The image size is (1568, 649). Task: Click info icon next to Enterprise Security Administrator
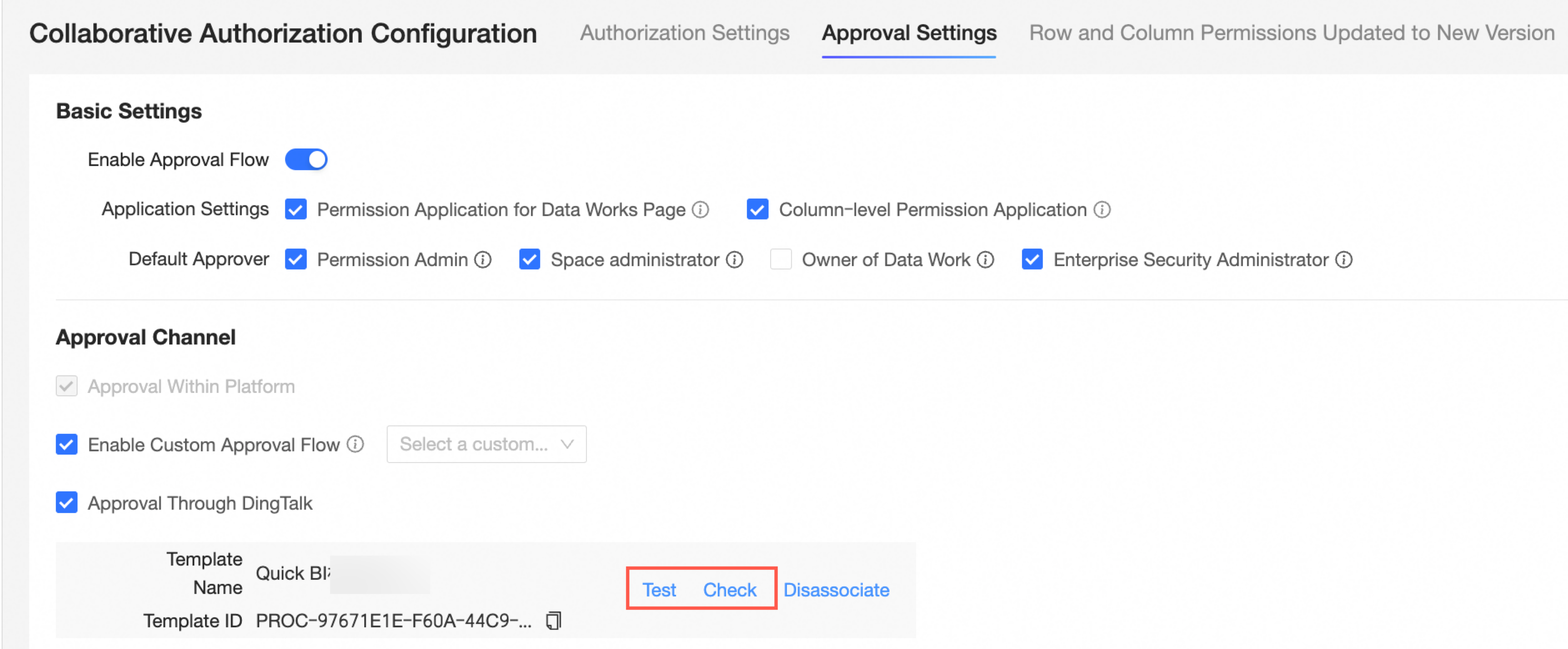(1344, 260)
